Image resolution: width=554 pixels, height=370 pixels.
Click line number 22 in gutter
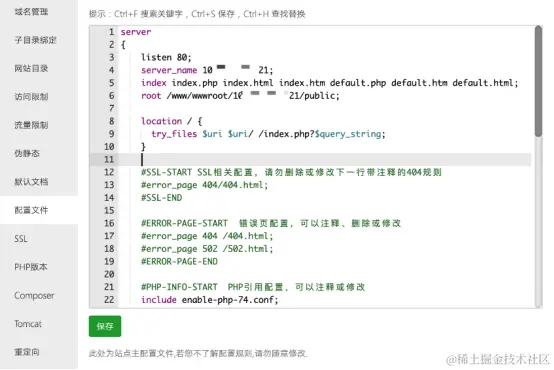(x=109, y=300)
